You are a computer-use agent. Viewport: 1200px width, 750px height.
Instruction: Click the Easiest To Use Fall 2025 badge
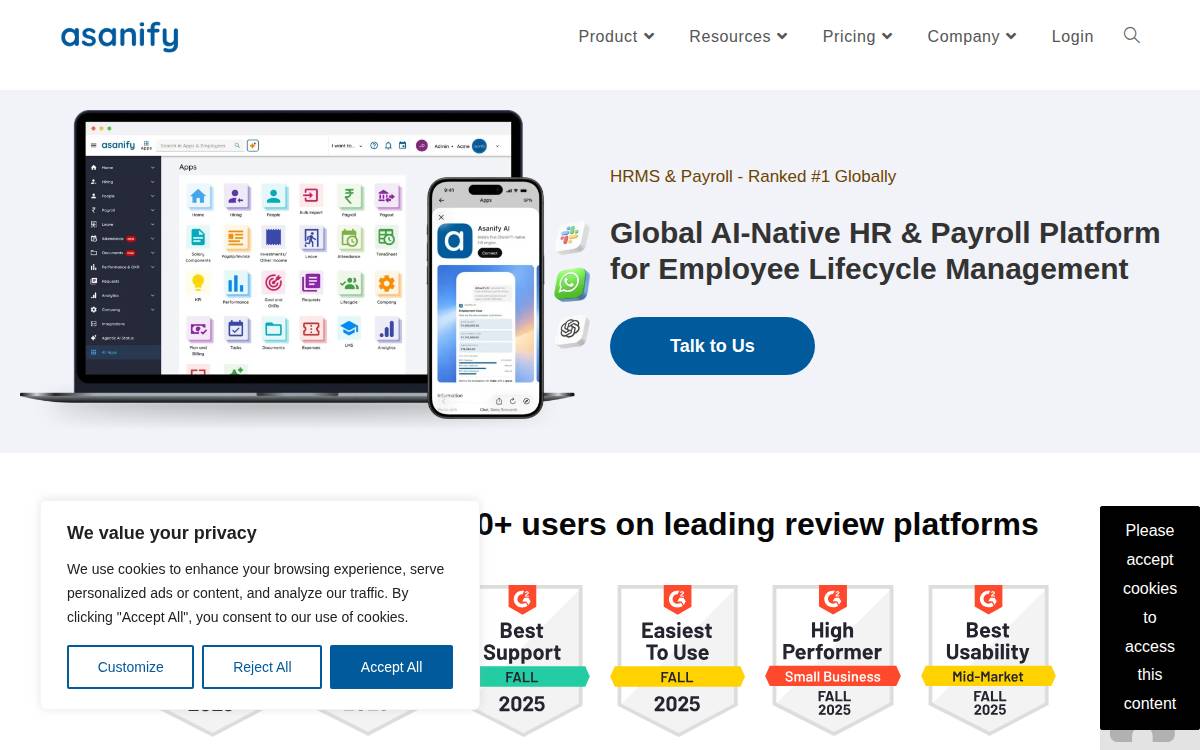coord(677,660)
